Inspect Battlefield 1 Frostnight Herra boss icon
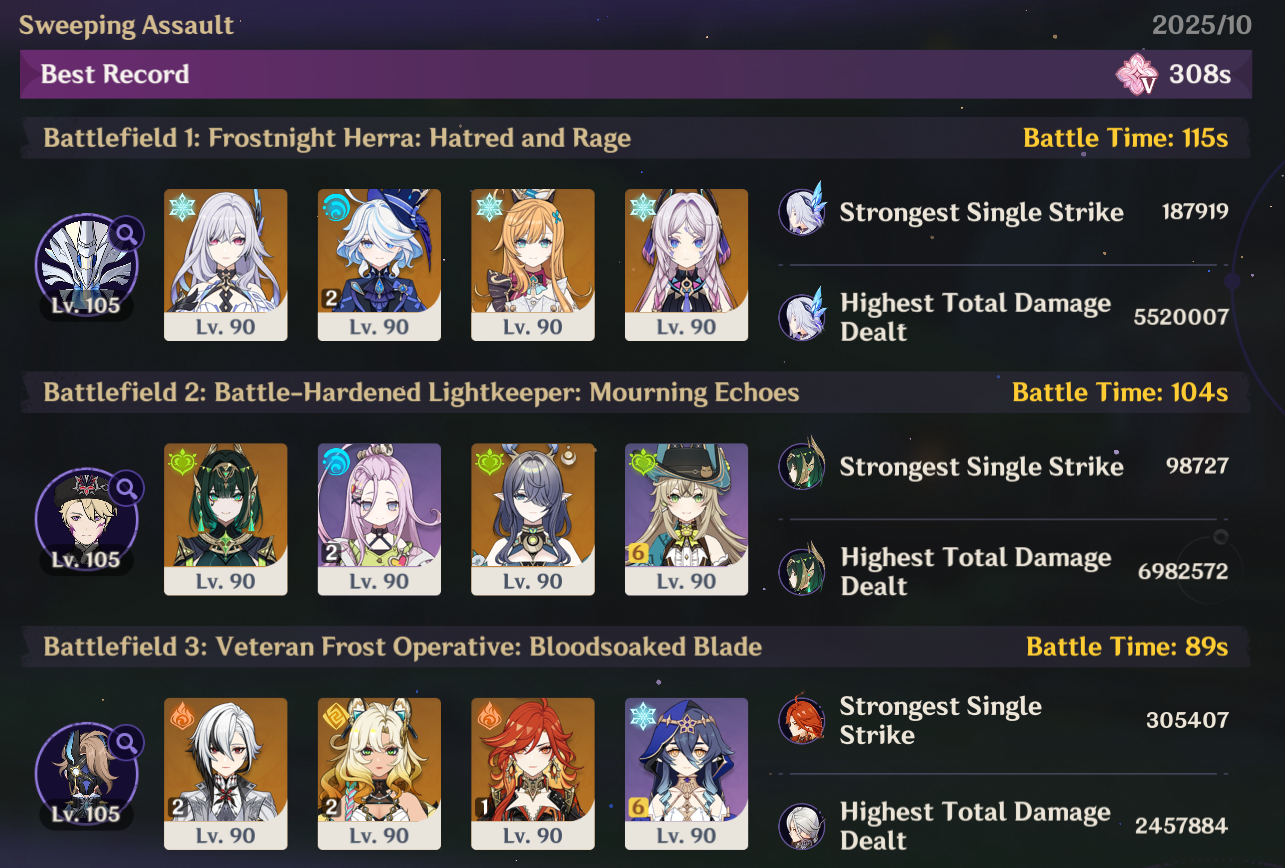Screen dimensions: 1285x868 pyautogui.click(x=87, y=266)
